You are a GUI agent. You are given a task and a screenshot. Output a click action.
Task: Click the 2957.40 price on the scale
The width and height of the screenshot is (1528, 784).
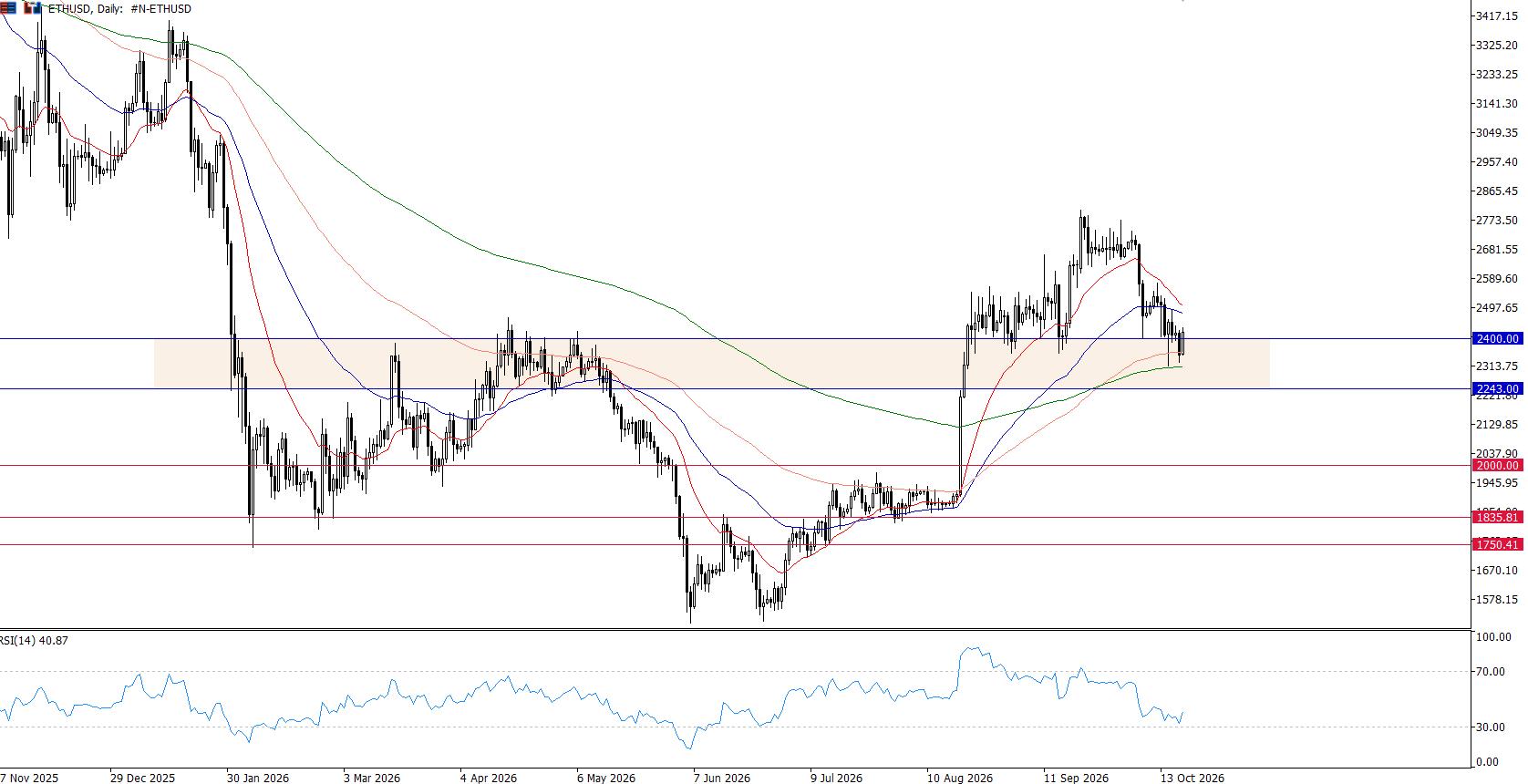coord(1497,162)
